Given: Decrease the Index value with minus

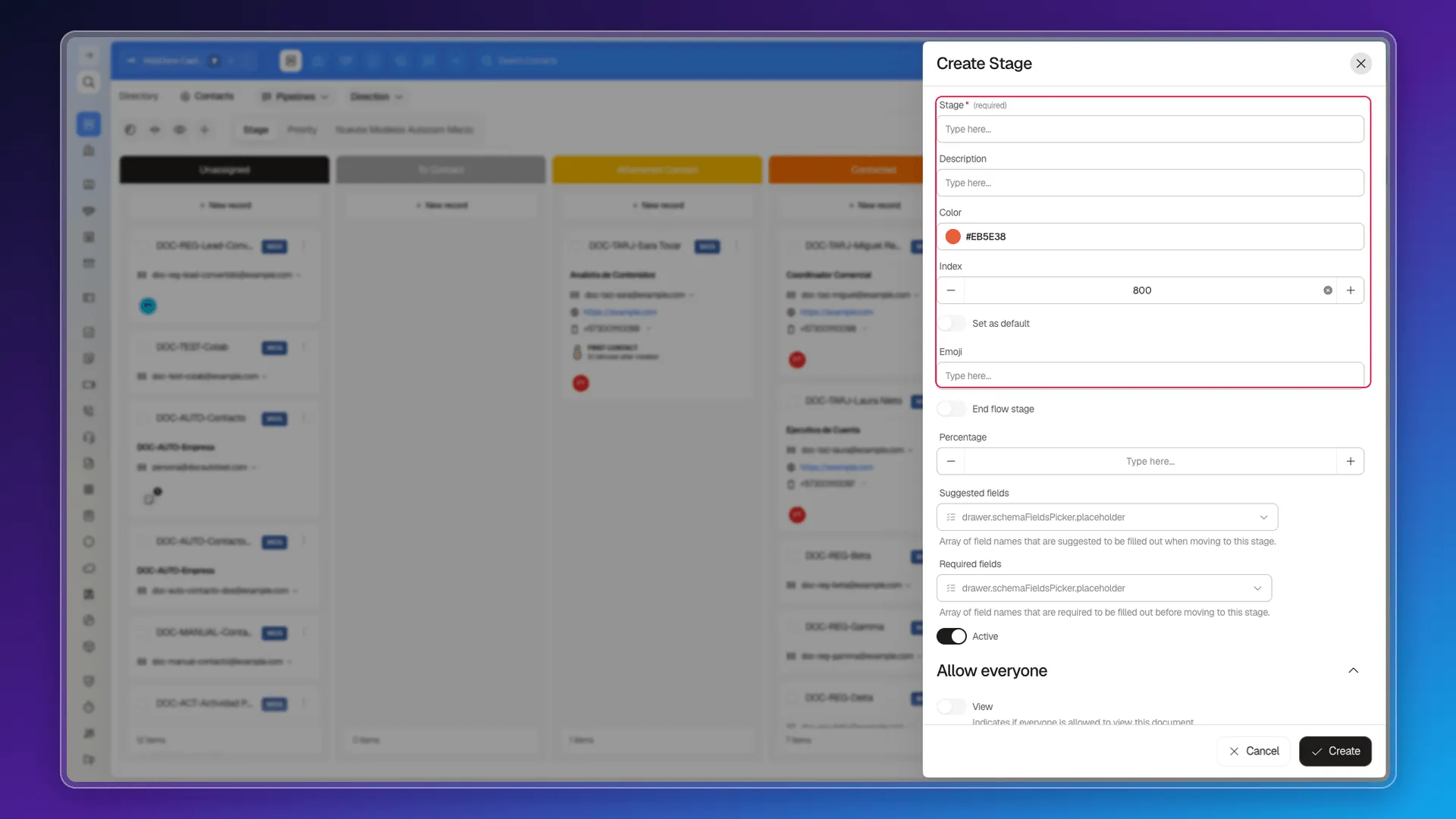Looking at the screenshot, I should (950, 290).
